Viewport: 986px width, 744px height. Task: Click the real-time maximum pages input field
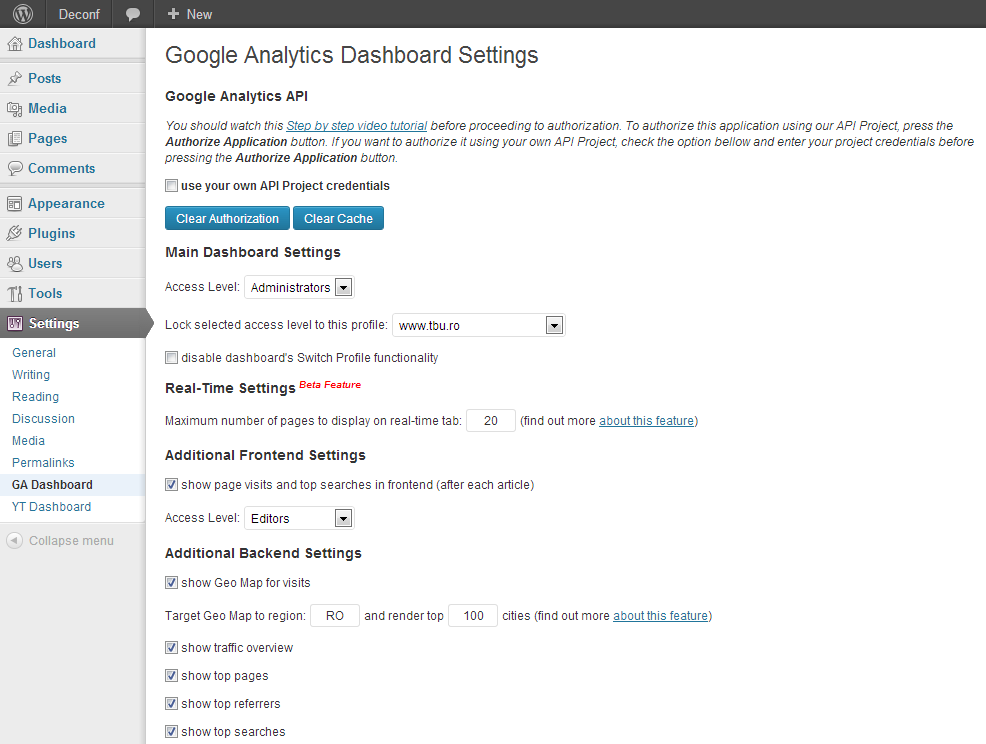(x=490, y=421)
